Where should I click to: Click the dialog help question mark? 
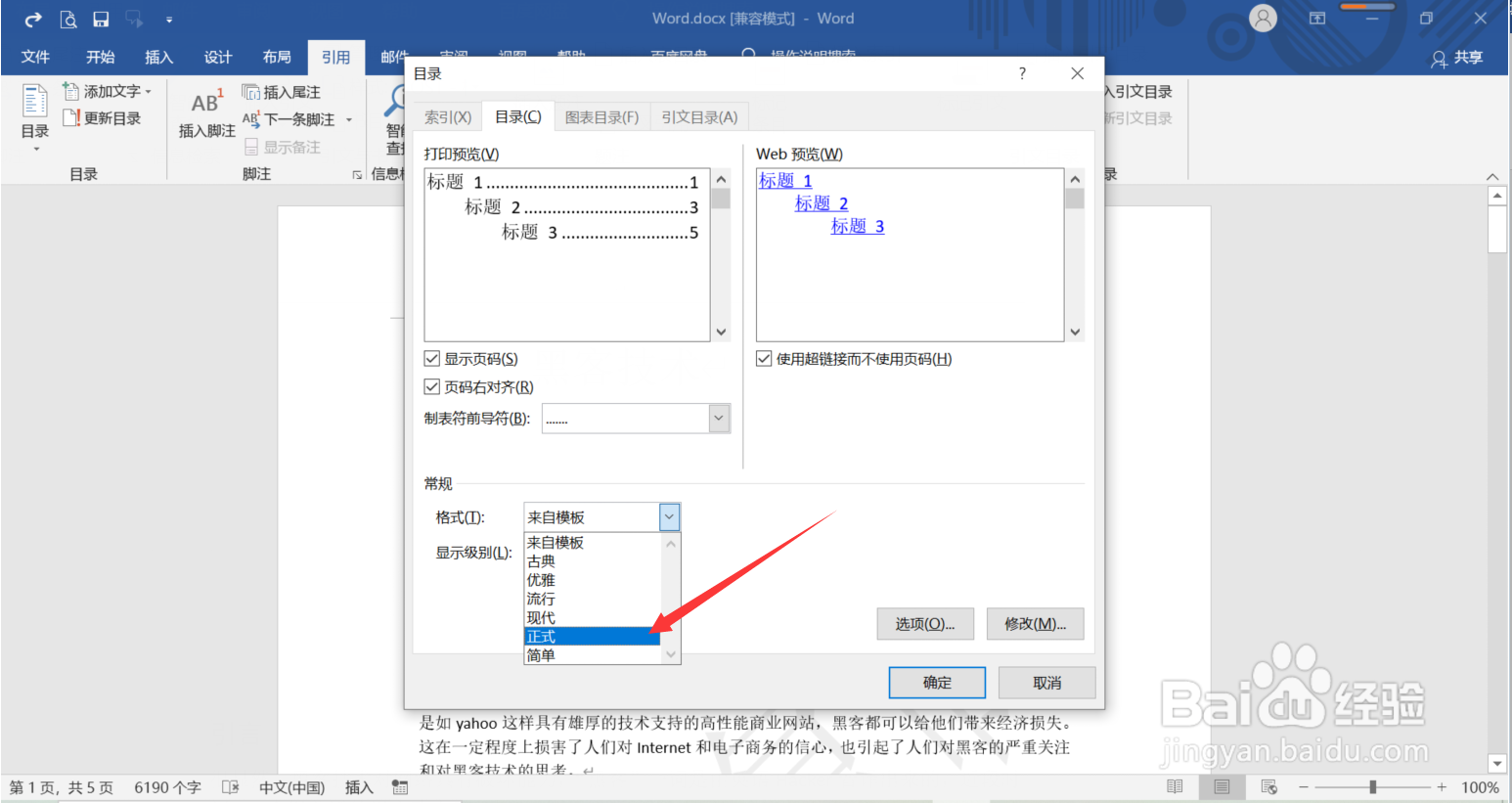tap(1022, 73)
